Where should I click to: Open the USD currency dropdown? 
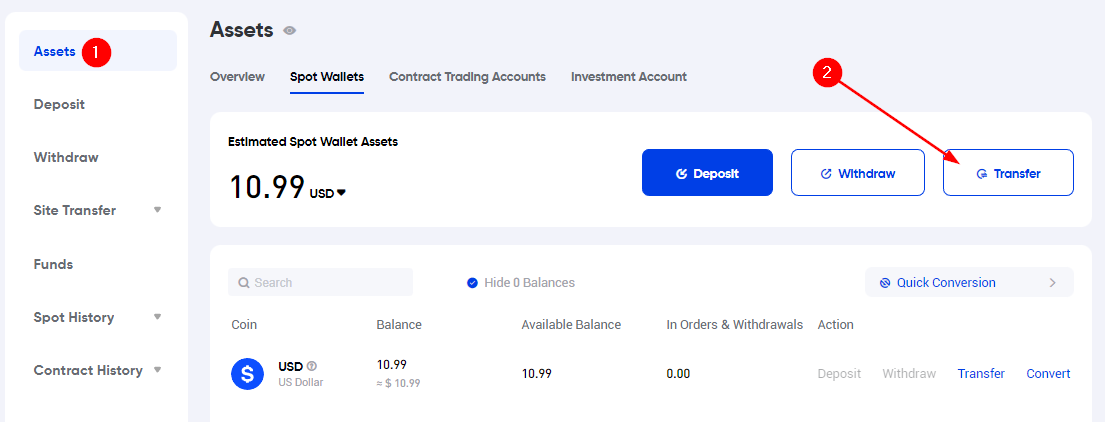(x=328, y=193)
